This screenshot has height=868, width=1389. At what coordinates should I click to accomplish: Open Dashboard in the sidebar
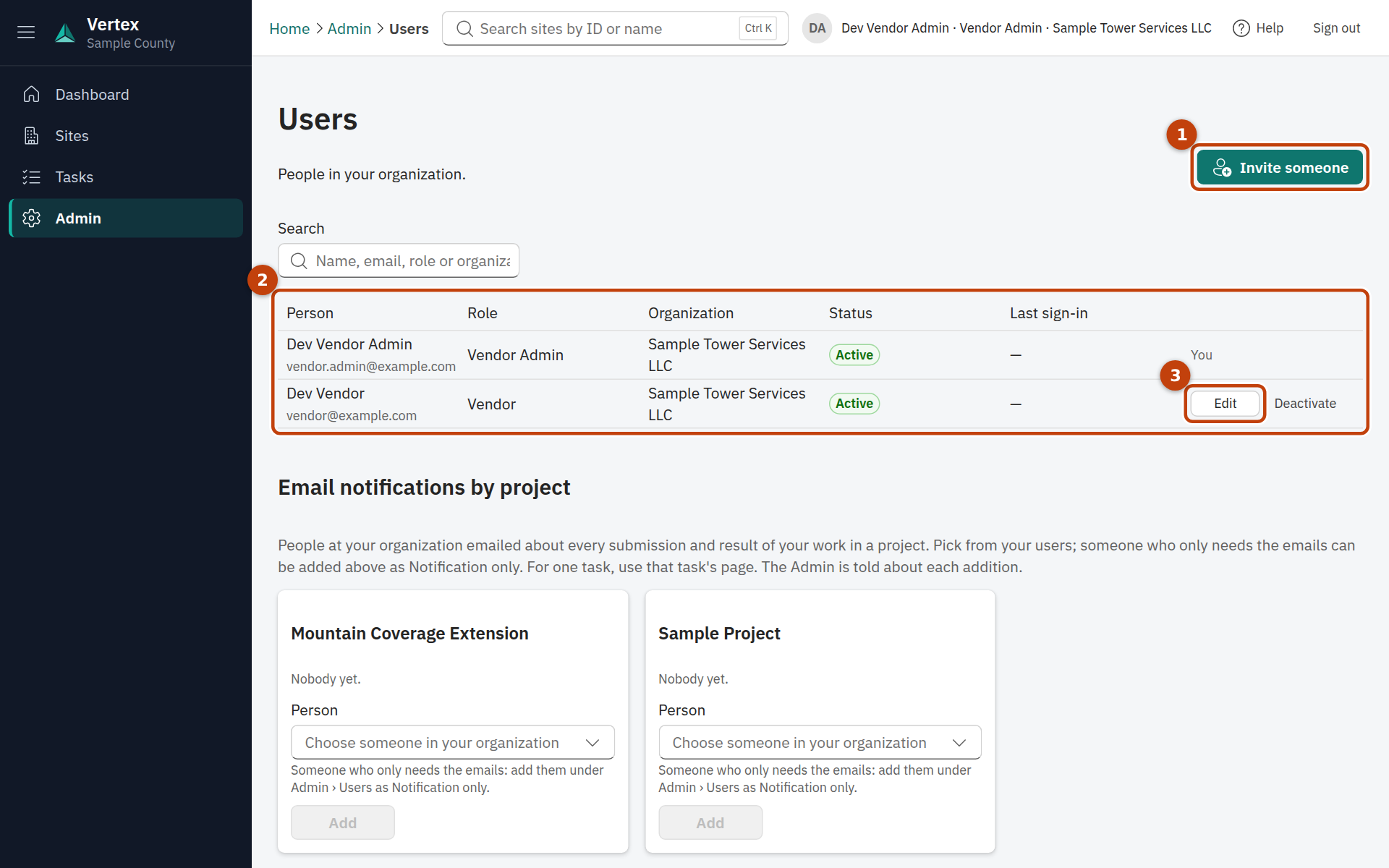click(x=126, y=95)
